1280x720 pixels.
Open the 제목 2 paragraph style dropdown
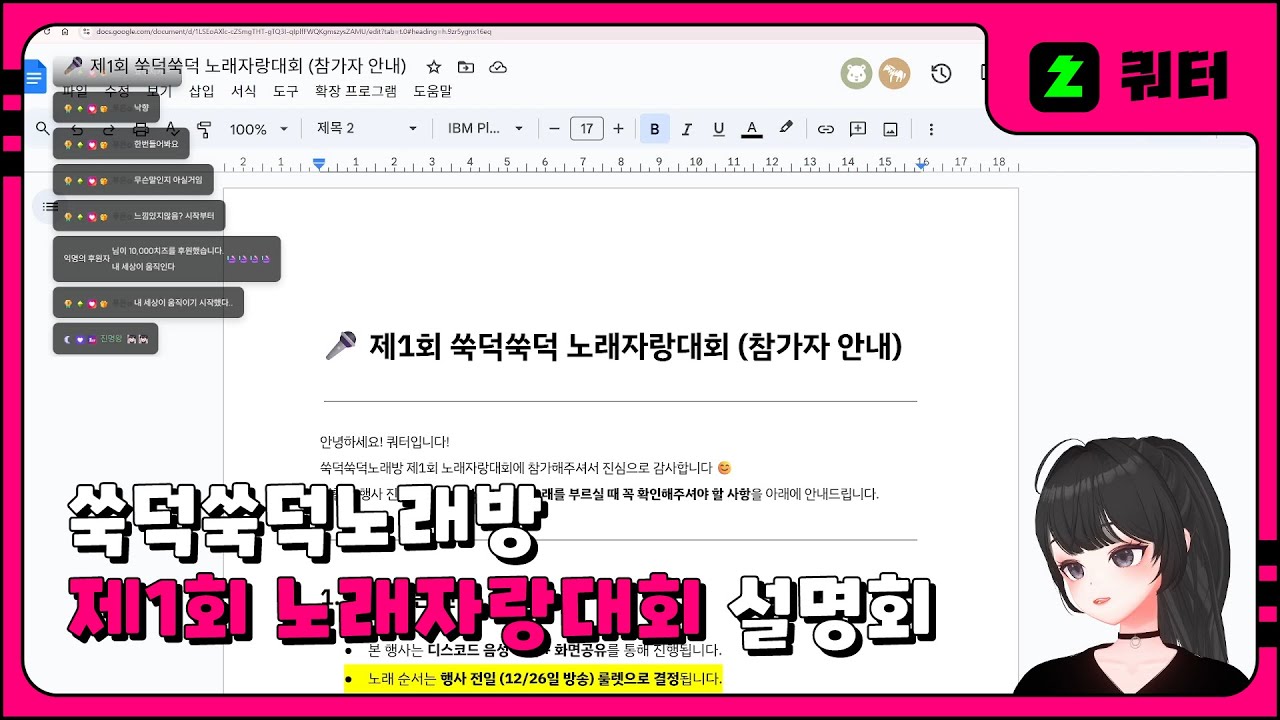pos(367,129)
